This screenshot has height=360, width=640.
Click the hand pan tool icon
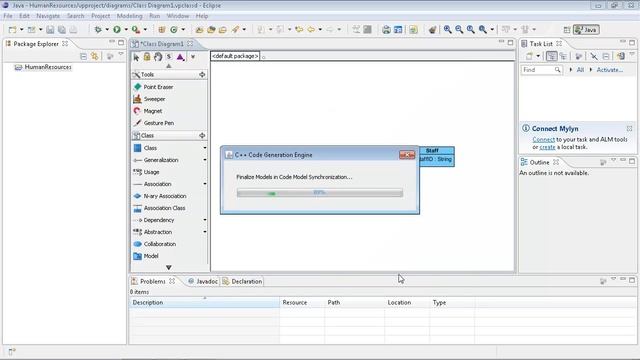point(158,57)
